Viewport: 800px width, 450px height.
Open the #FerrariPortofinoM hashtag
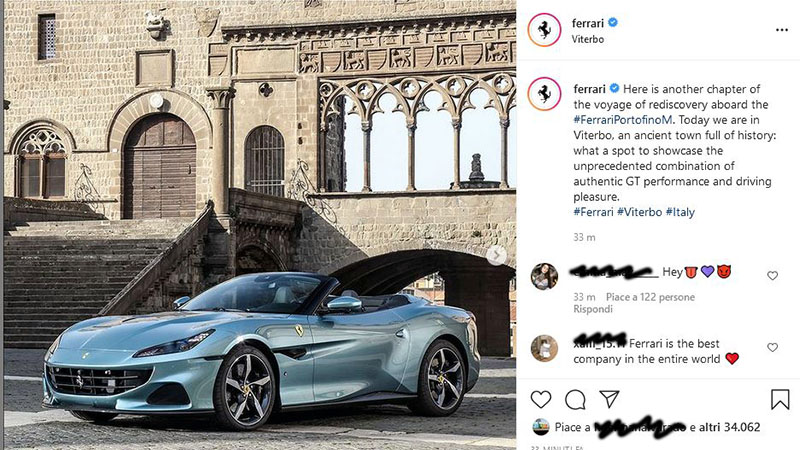coord(623,120)
